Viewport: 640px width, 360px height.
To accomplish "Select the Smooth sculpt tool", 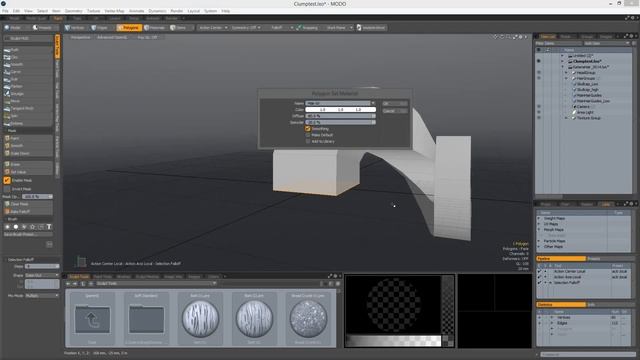I will [28, 64].
